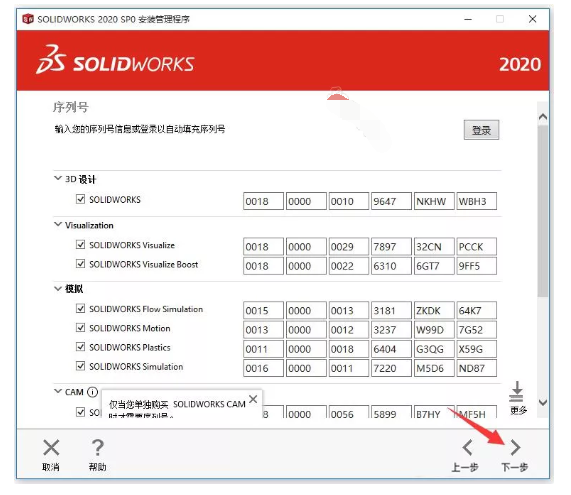Click the 更多 label
Viewport: 571px width, 495px height.
[518, 410]
